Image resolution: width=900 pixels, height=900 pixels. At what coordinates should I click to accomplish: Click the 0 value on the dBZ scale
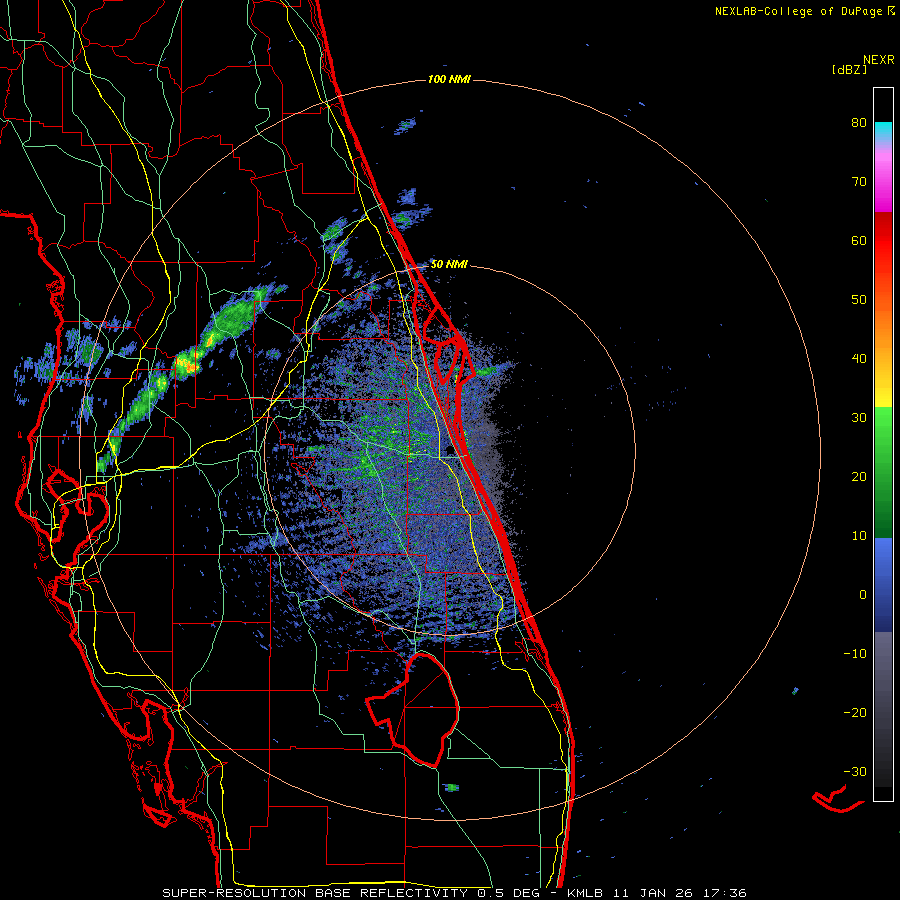point(863,595)
